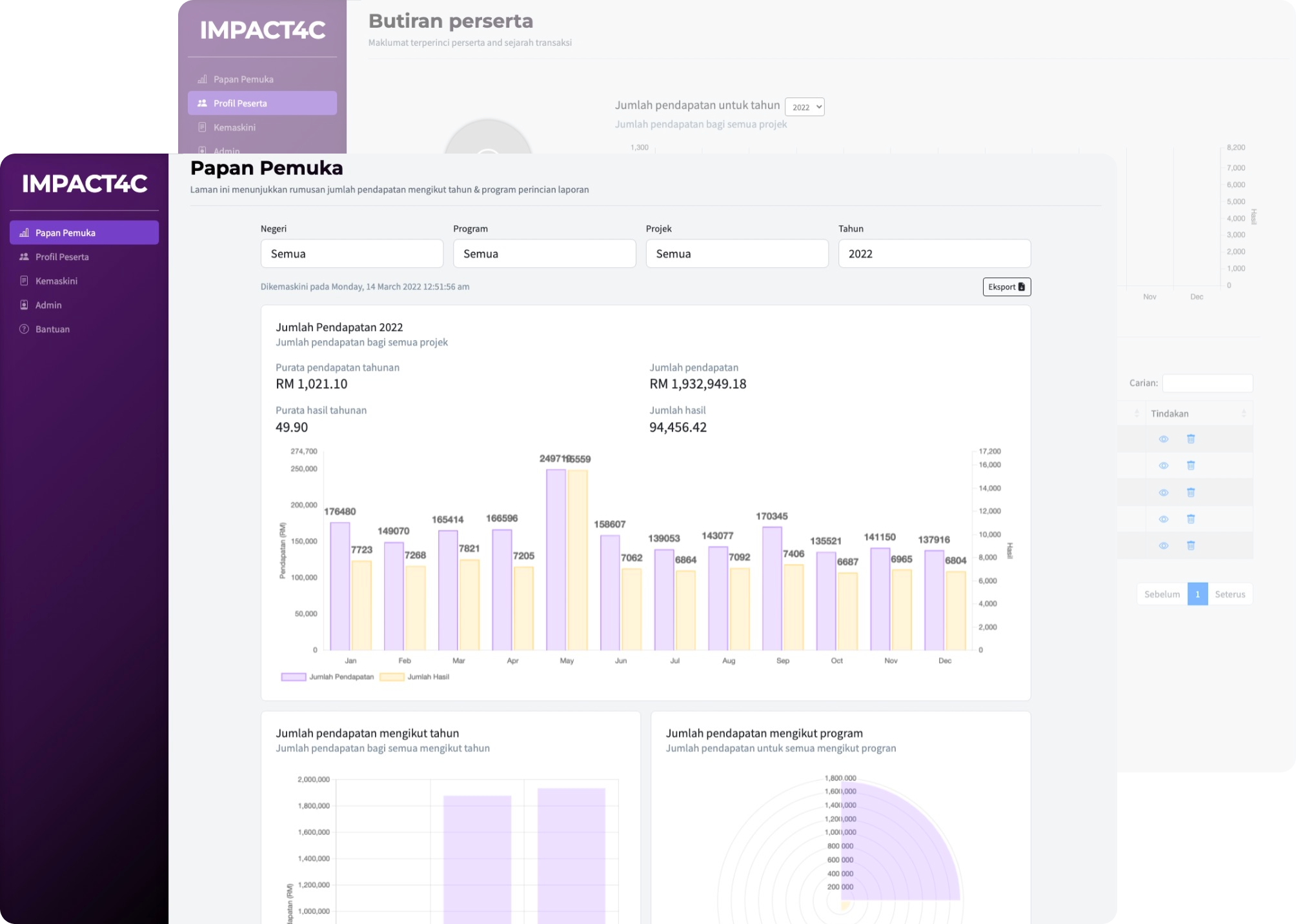The image size is (1296, 924).
Task: Open the Projek dropdown showing Semua
Action: coord(737,254)
